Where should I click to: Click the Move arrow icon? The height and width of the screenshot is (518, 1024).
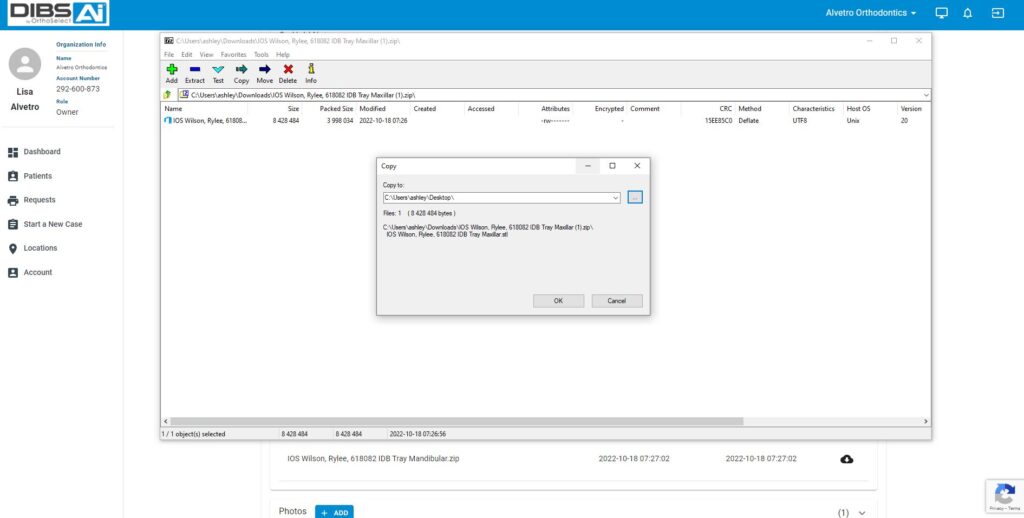tap(264, 70)
